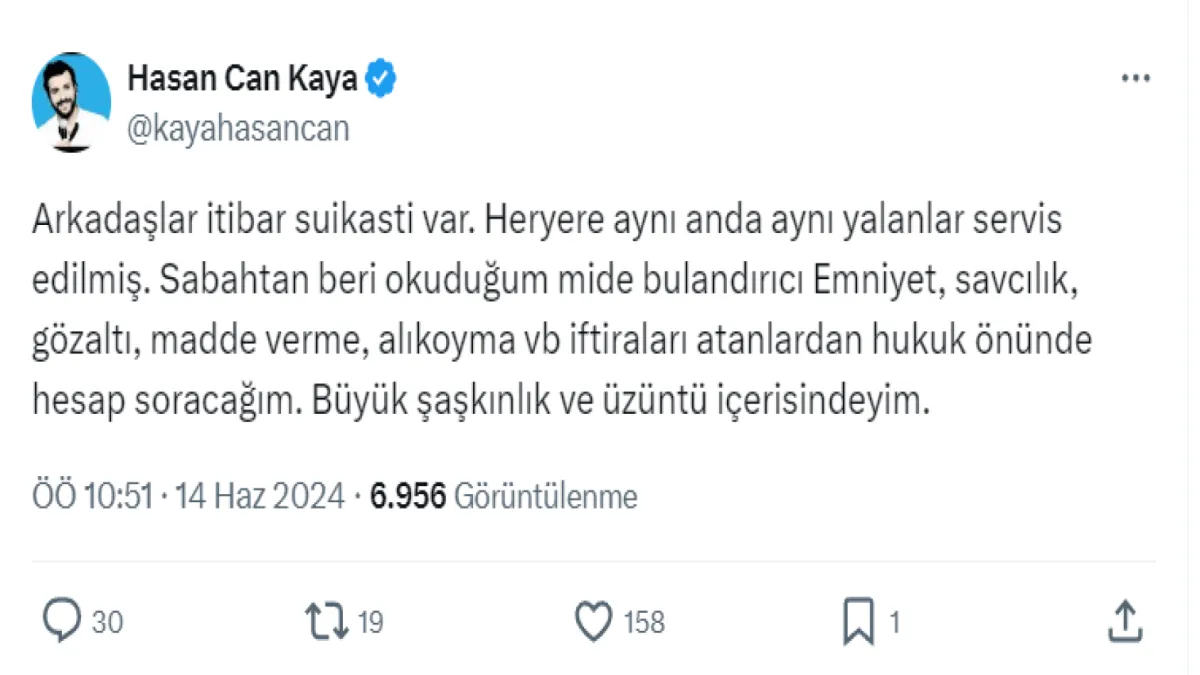Click the reply speech bubble icon
Screen dimensions: 1200x675
coord(62,622)
